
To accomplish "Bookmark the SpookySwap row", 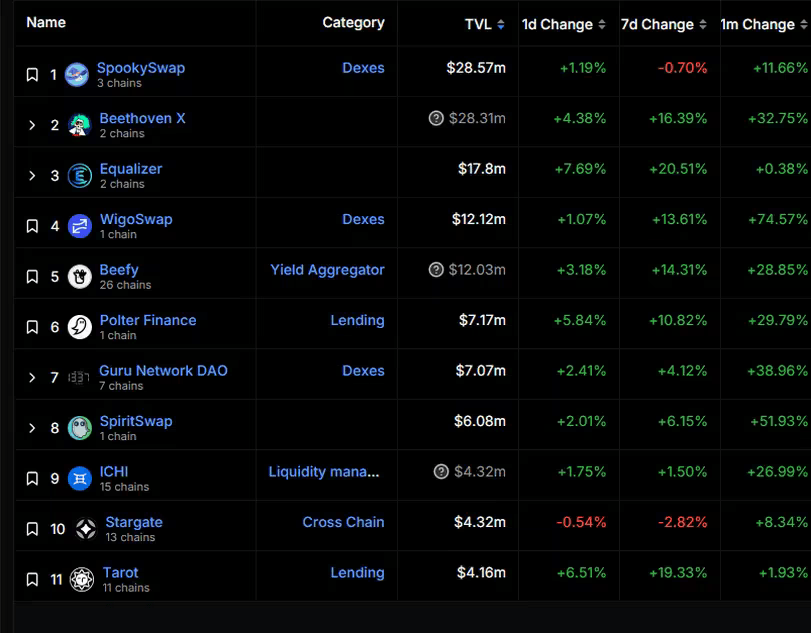I will click(32, 74).
